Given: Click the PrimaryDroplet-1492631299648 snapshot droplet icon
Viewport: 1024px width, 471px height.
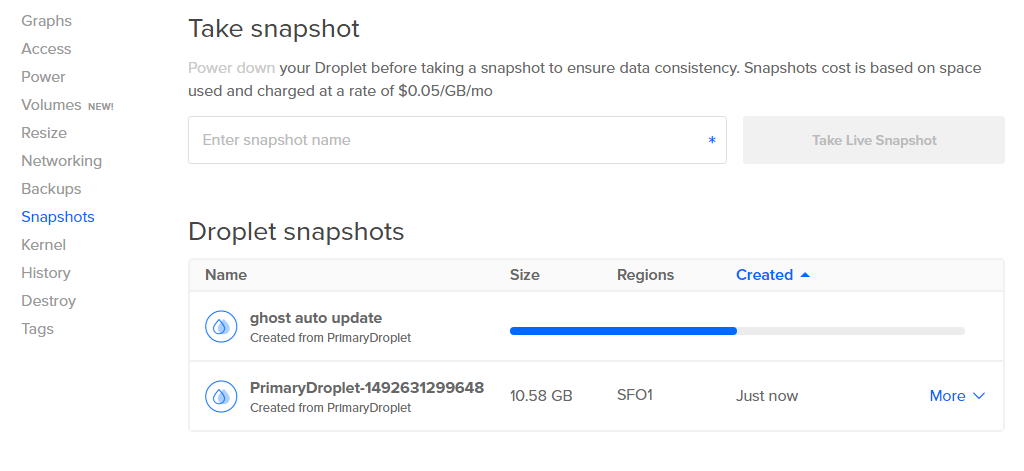Looking at the screenshot, I should (x=221, y=396).
